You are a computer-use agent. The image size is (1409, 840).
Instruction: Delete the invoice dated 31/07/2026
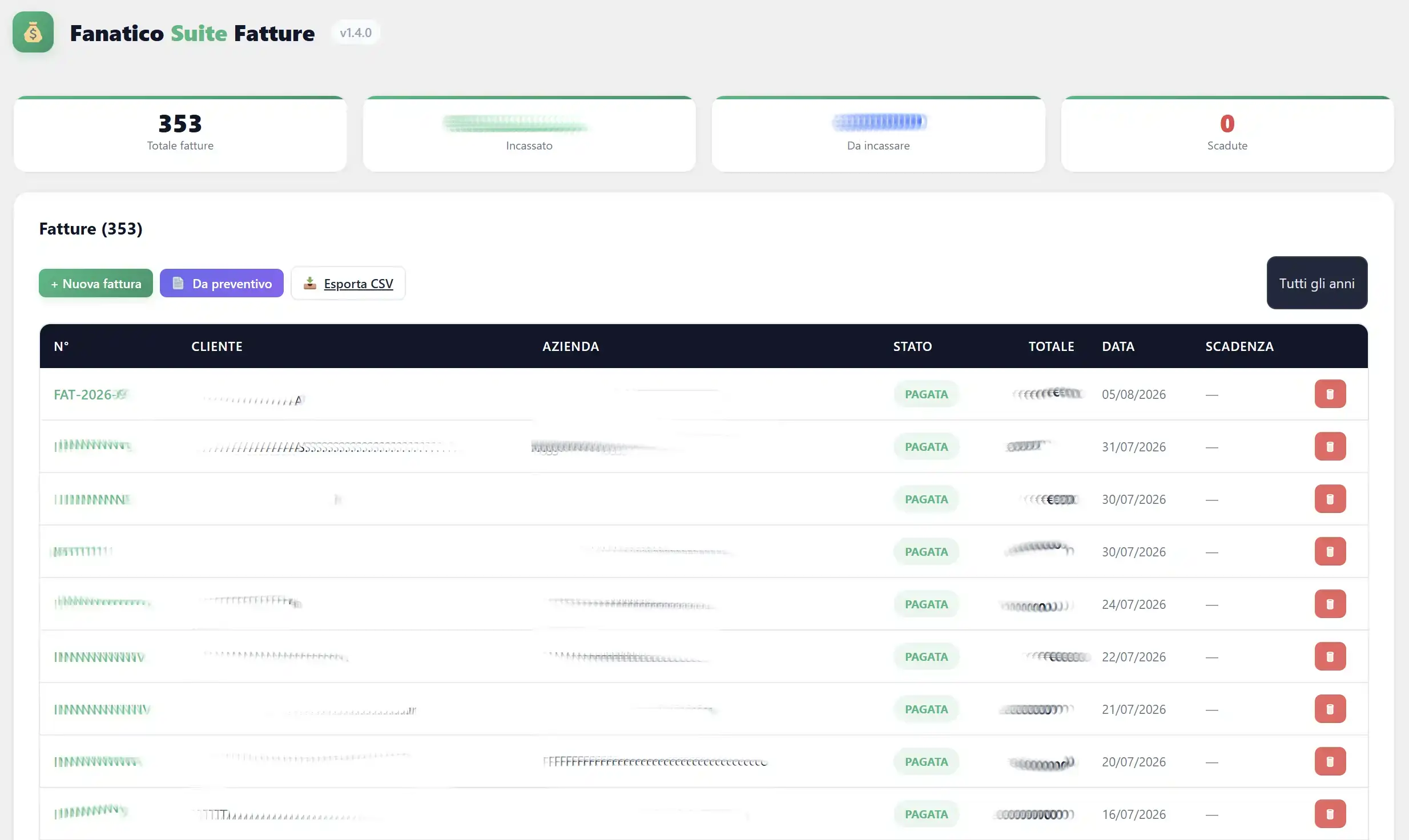click(x=1330, y=447)
